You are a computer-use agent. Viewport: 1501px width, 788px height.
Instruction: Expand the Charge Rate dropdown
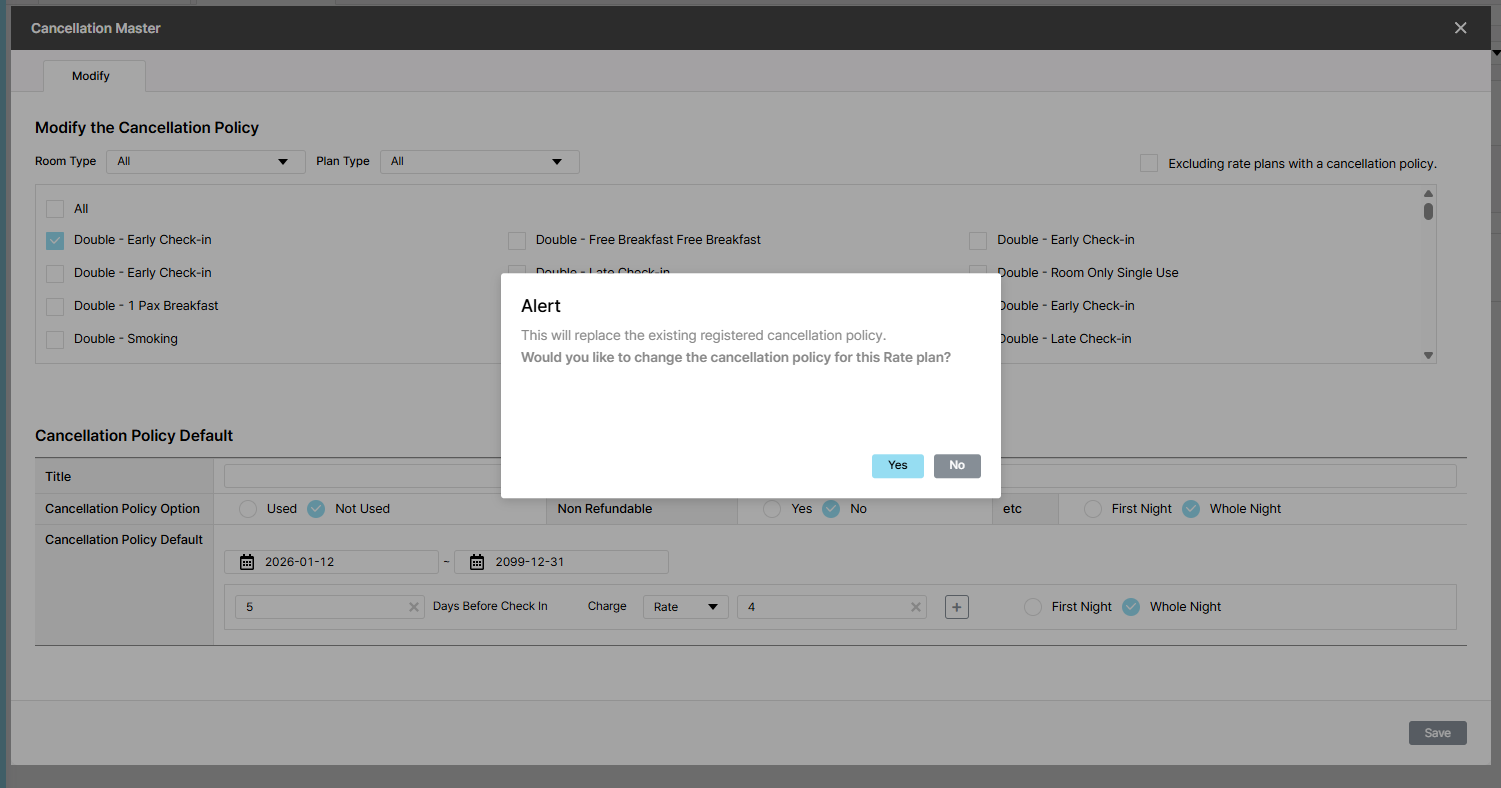685,607
